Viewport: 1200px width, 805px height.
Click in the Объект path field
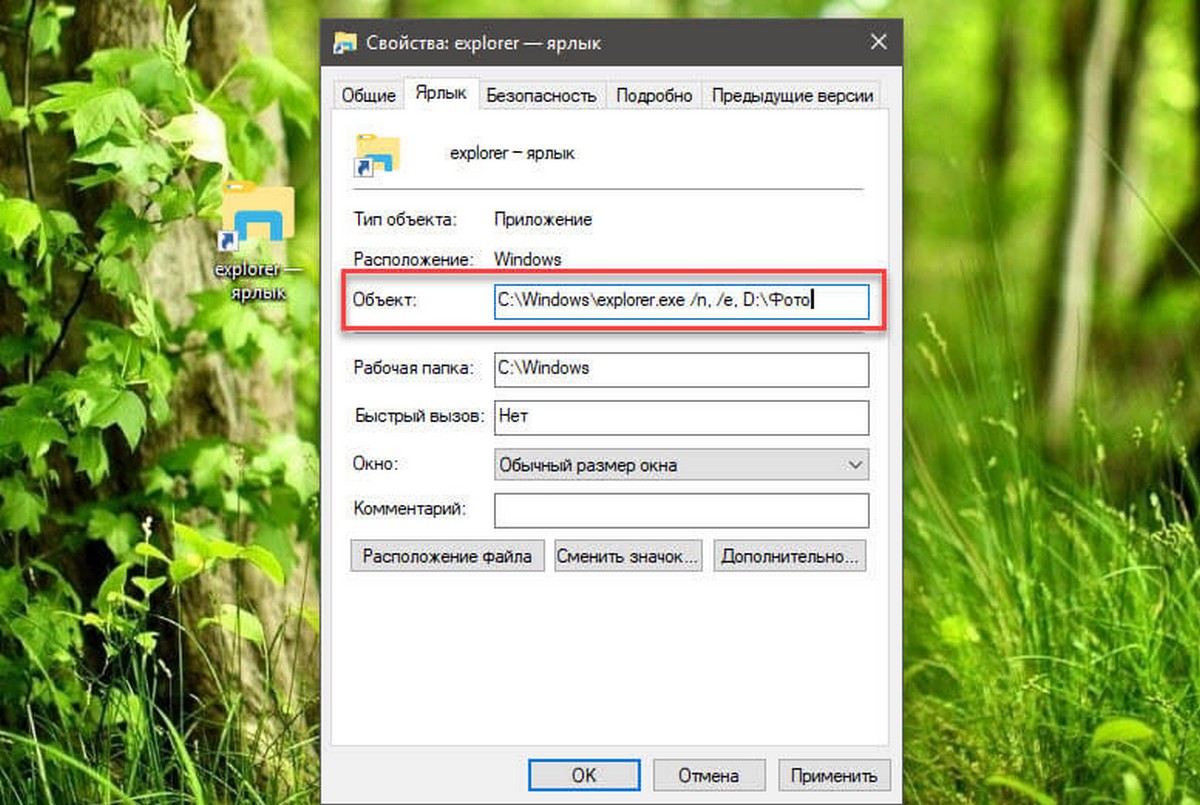coord(680,301)
